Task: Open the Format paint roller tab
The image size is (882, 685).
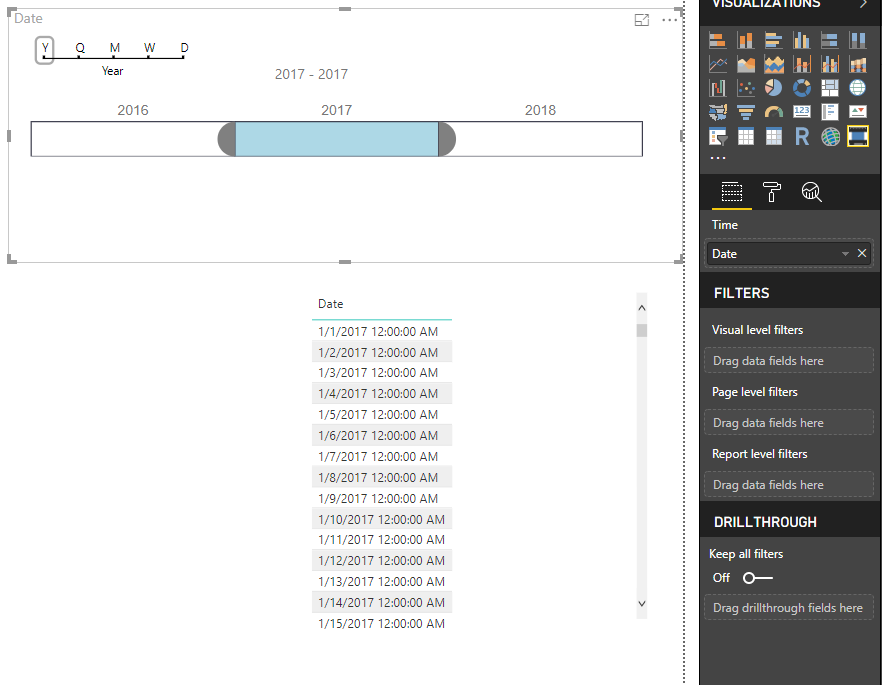Action: 771,192
